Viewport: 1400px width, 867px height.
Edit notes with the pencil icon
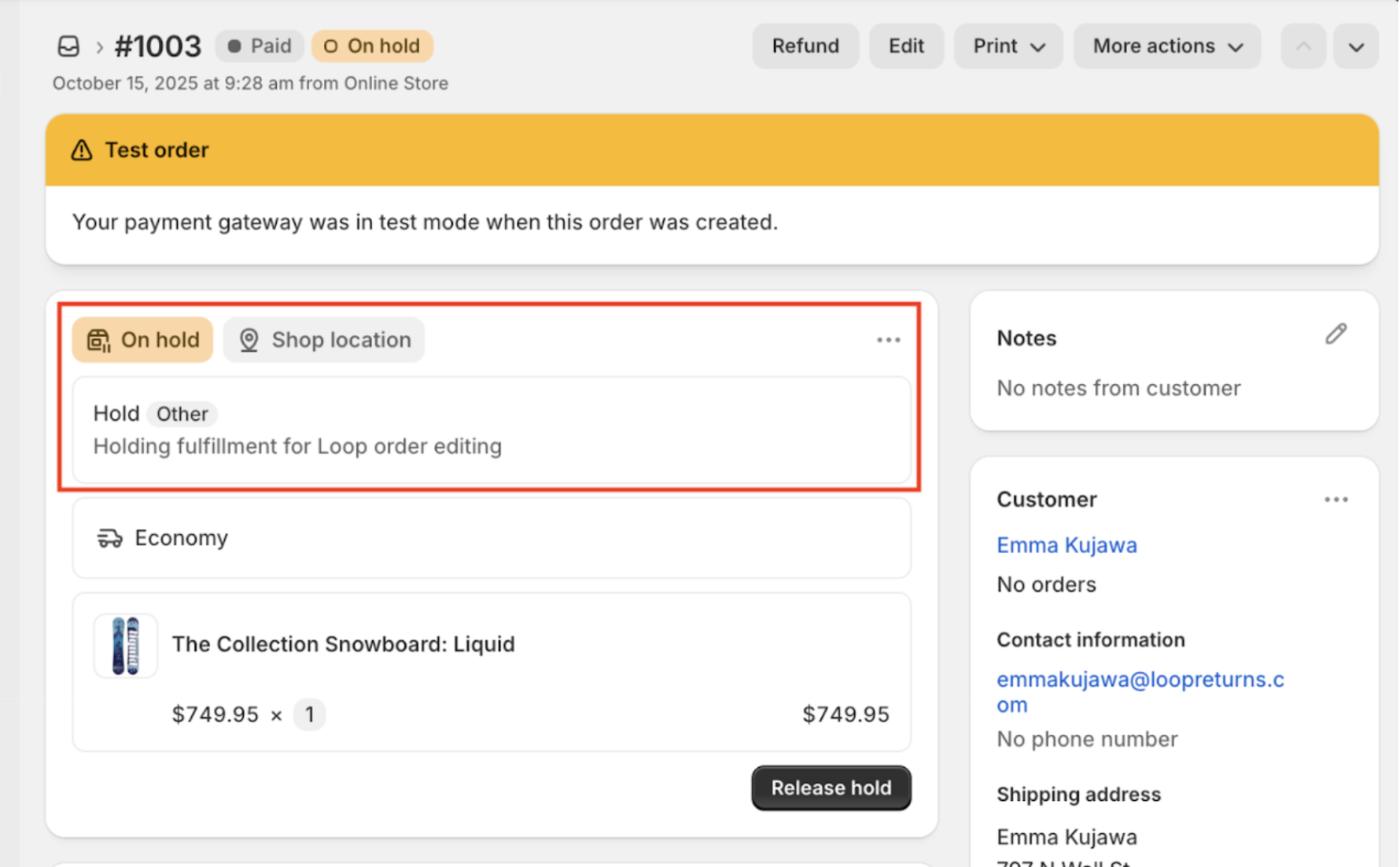(x=1336, y=334)
